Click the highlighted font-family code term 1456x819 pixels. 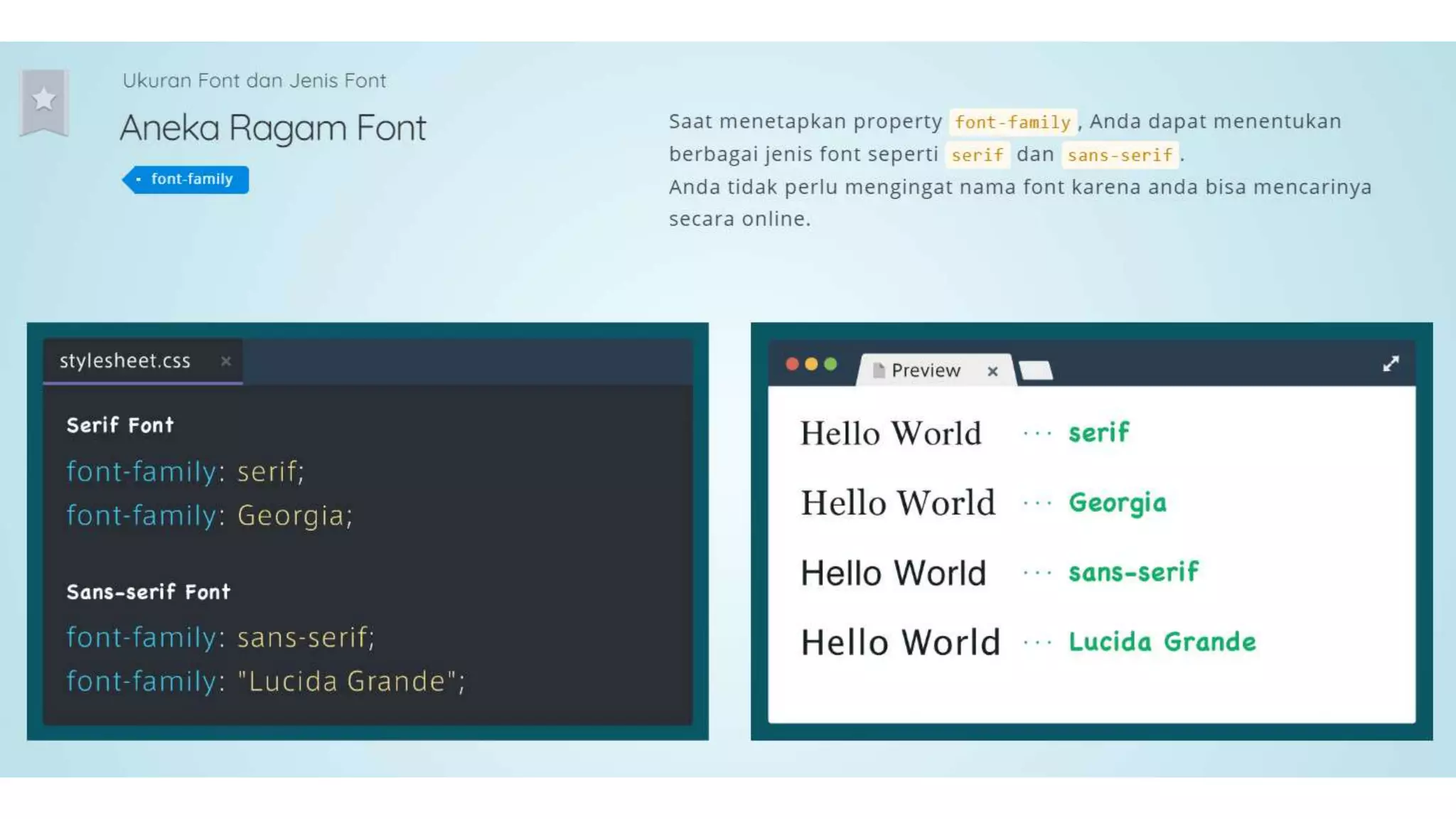(1012, 122)
